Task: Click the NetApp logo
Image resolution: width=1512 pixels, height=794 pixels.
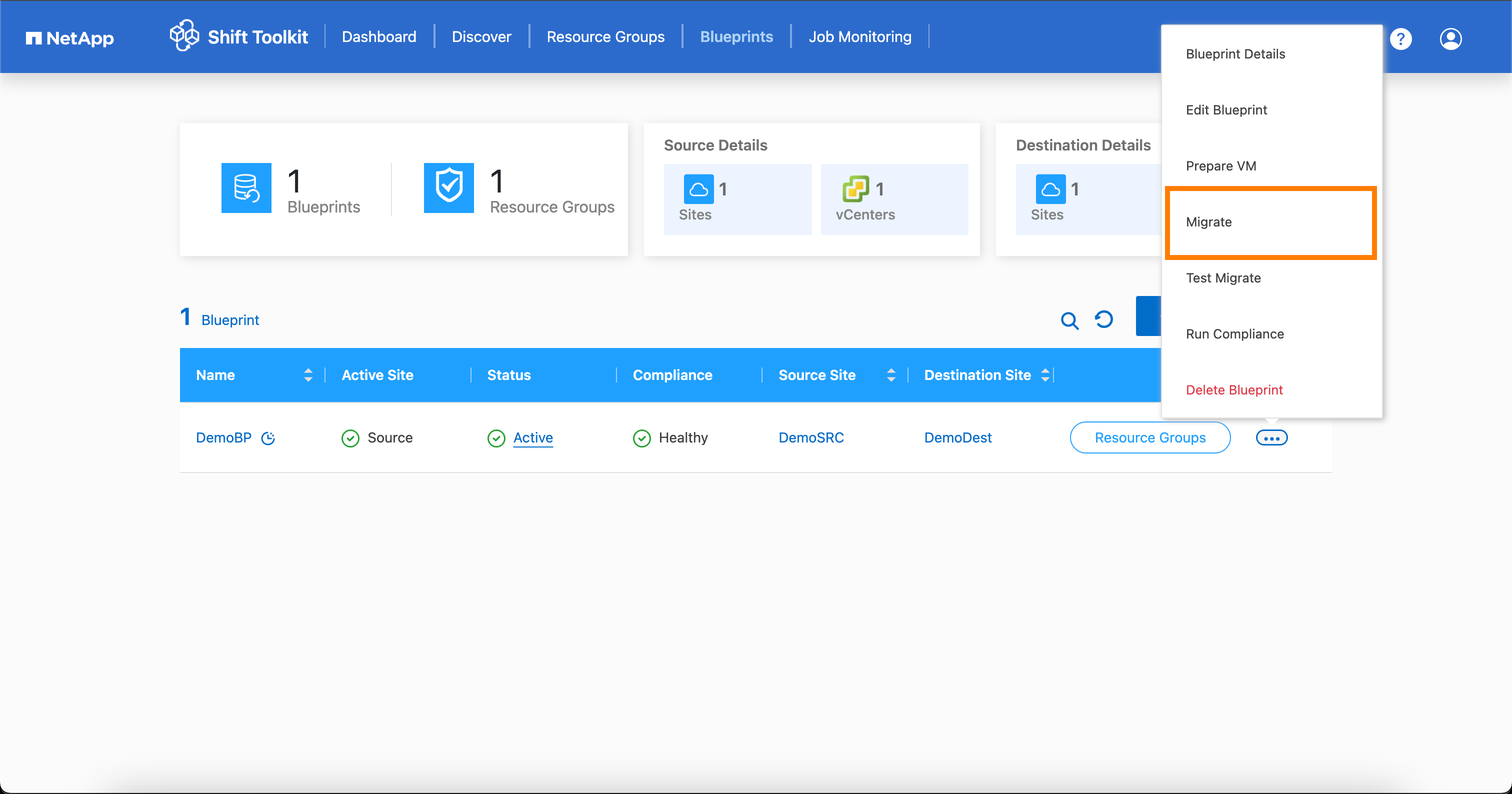Action: coord(69,38)
